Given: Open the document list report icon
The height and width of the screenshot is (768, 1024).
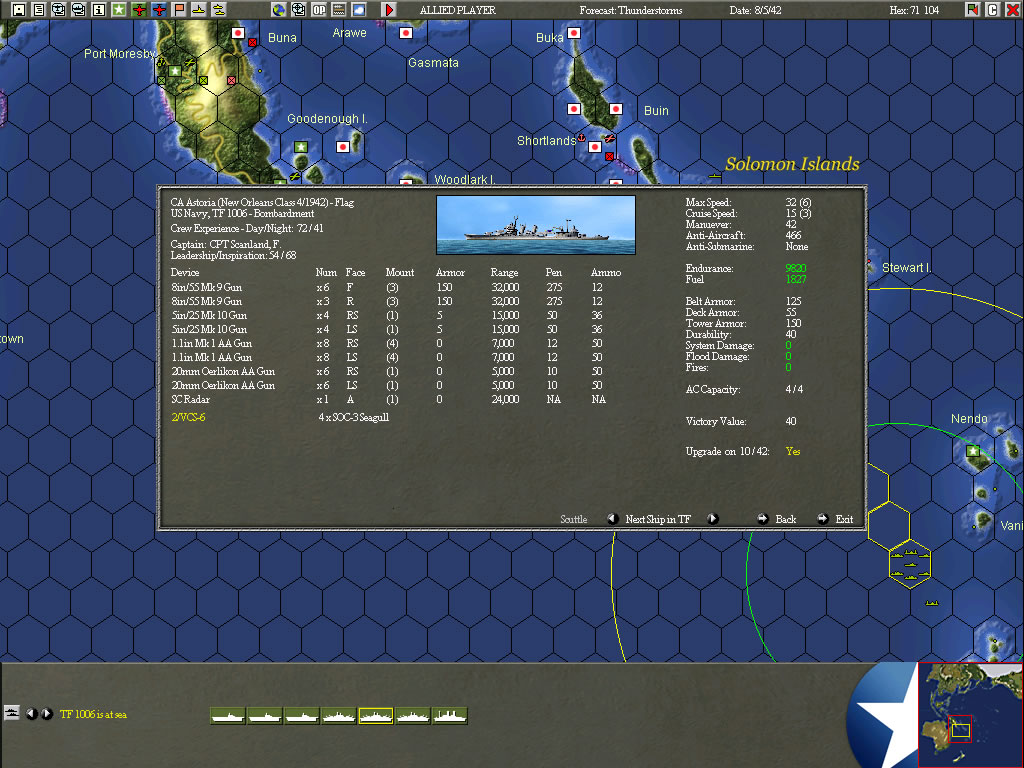Looking at the screenshot, I should pos(39,10).
